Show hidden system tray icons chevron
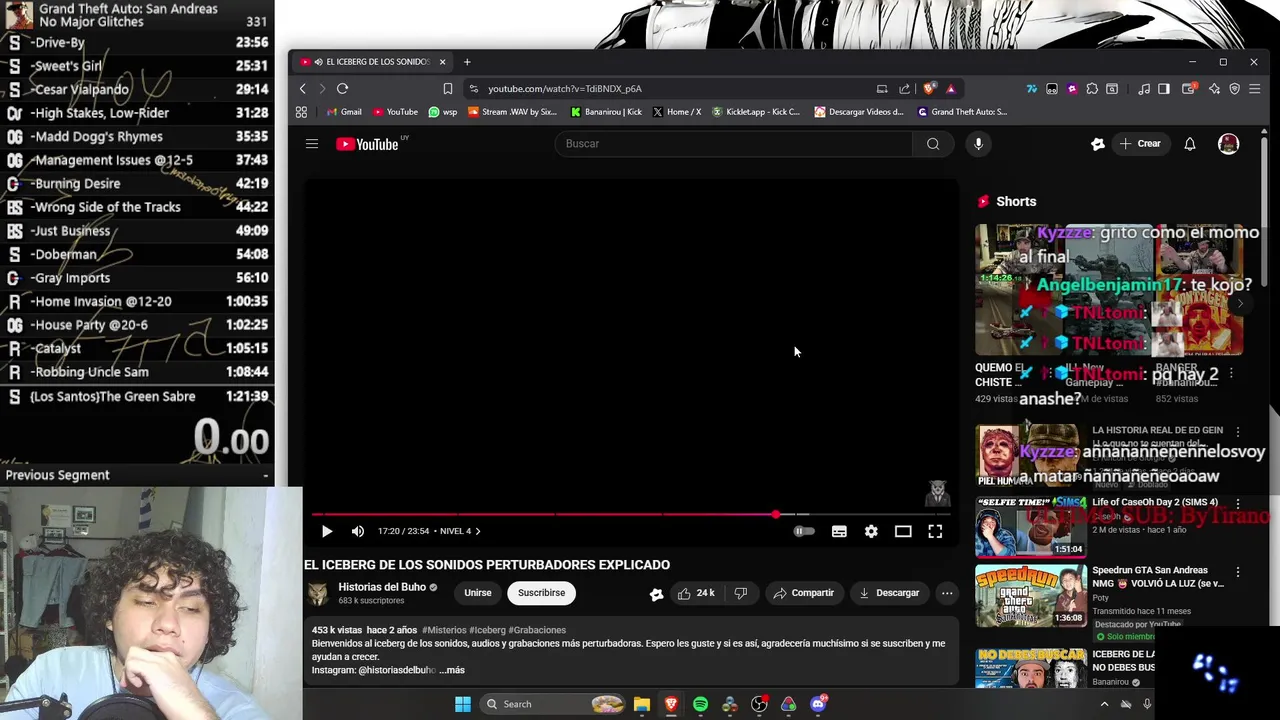This screenshot has width=1280, height=720. (x=1104, y=704)
